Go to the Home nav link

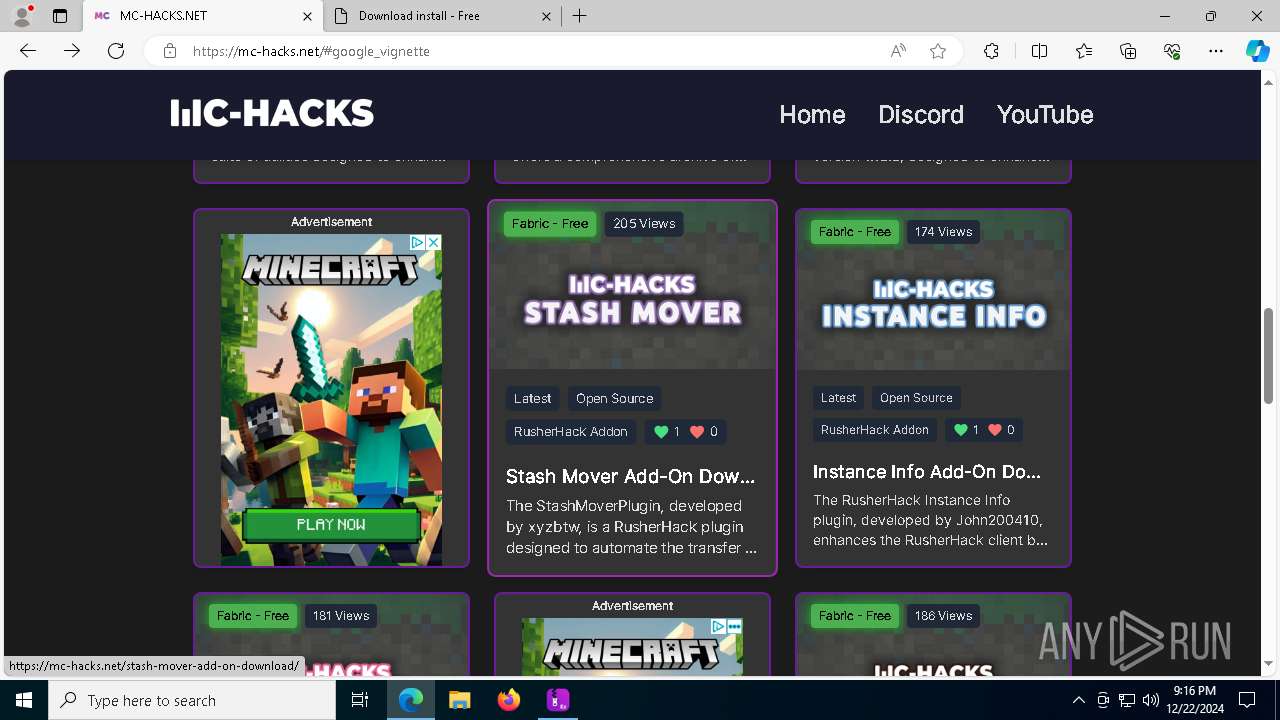(812, 114)
